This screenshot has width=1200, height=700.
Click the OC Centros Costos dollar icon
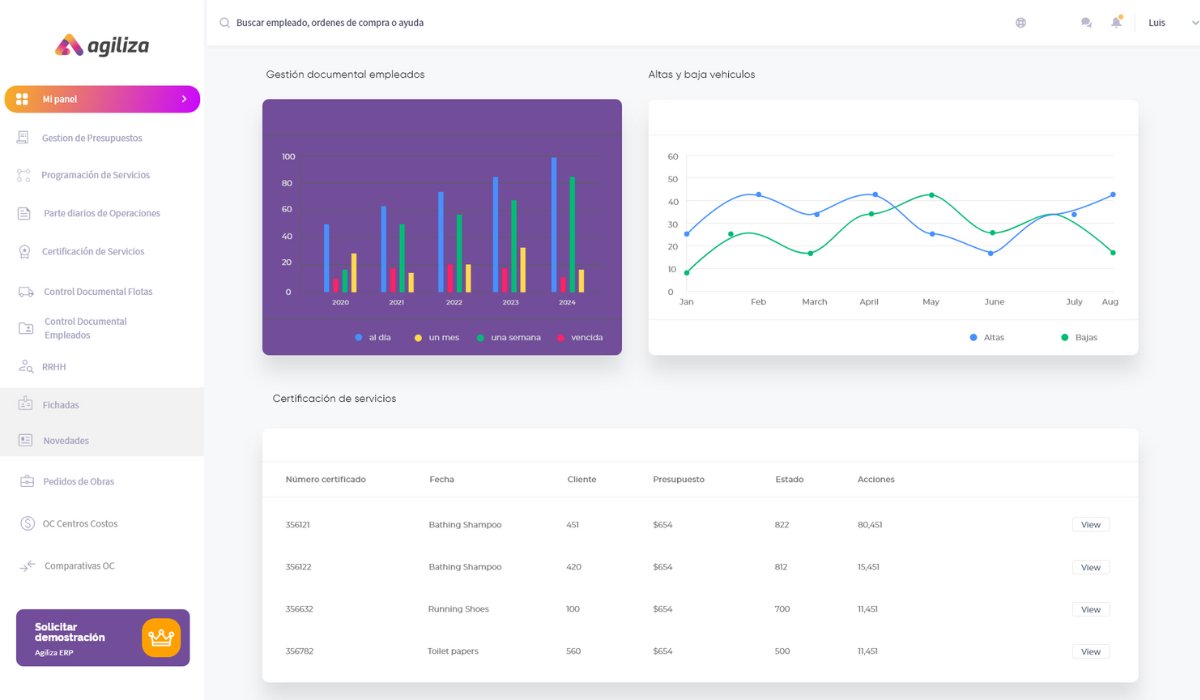coord(27,524)
